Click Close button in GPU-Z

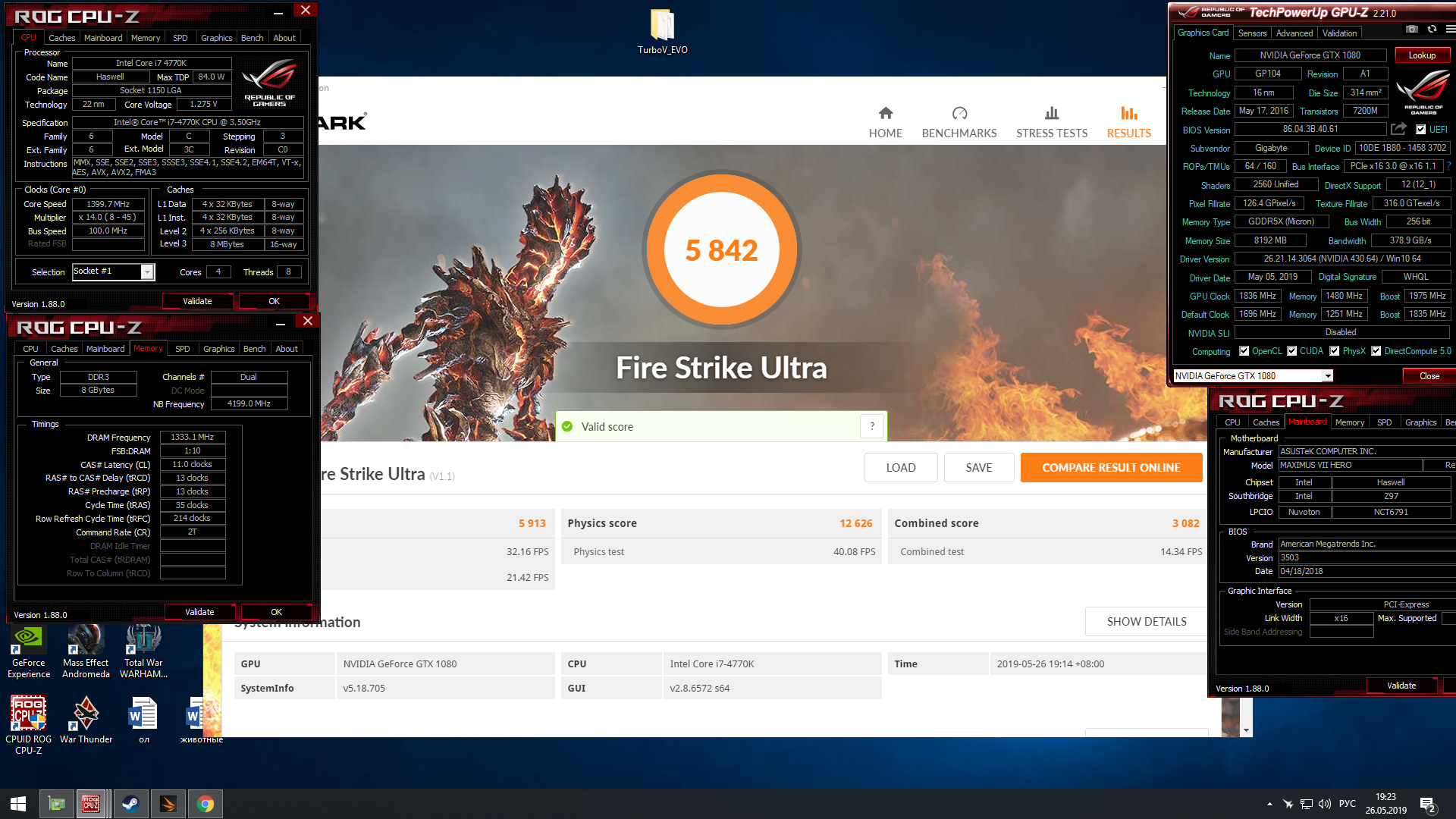tap(1429, 376)
